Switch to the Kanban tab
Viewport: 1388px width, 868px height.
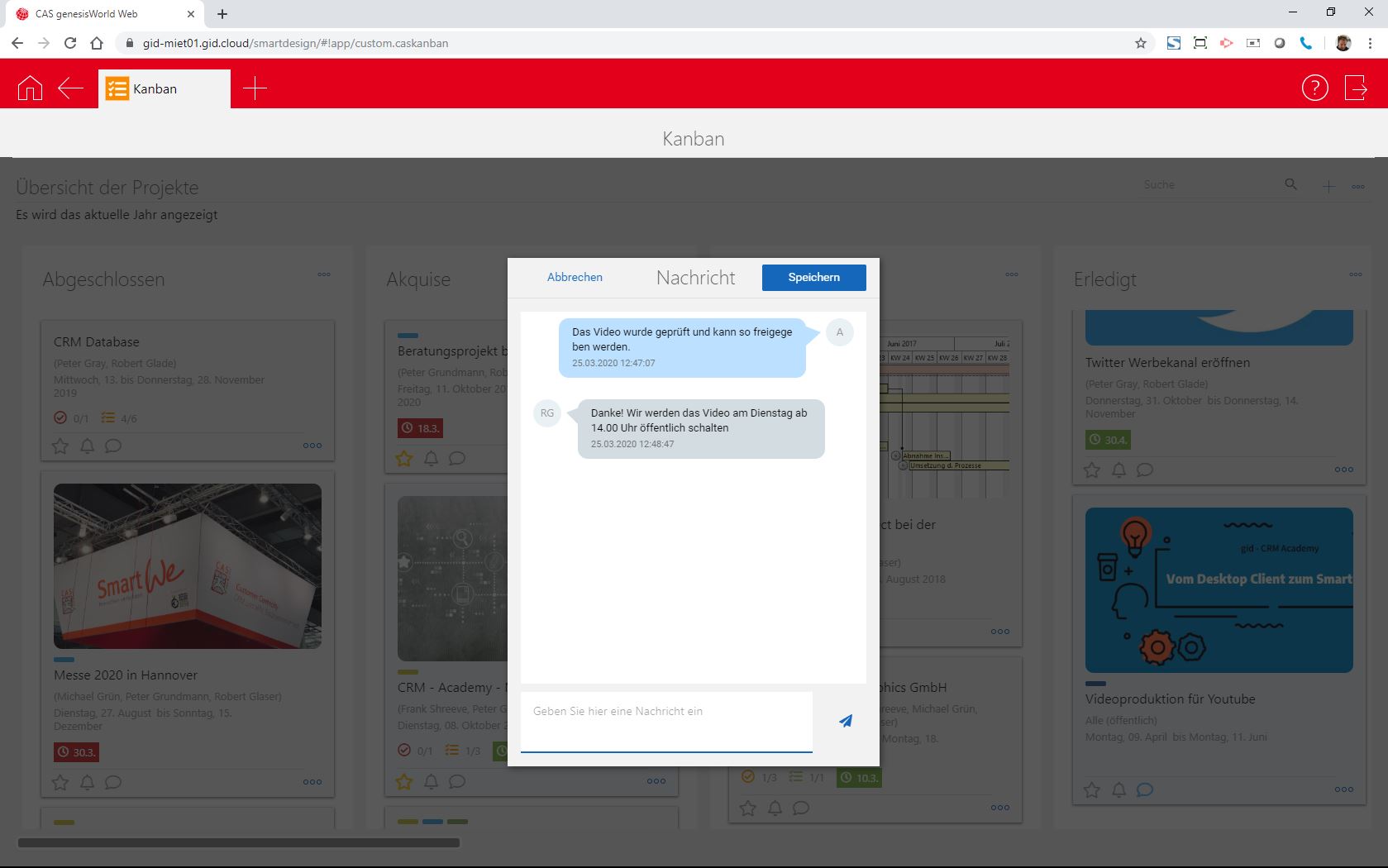[164, 88]
